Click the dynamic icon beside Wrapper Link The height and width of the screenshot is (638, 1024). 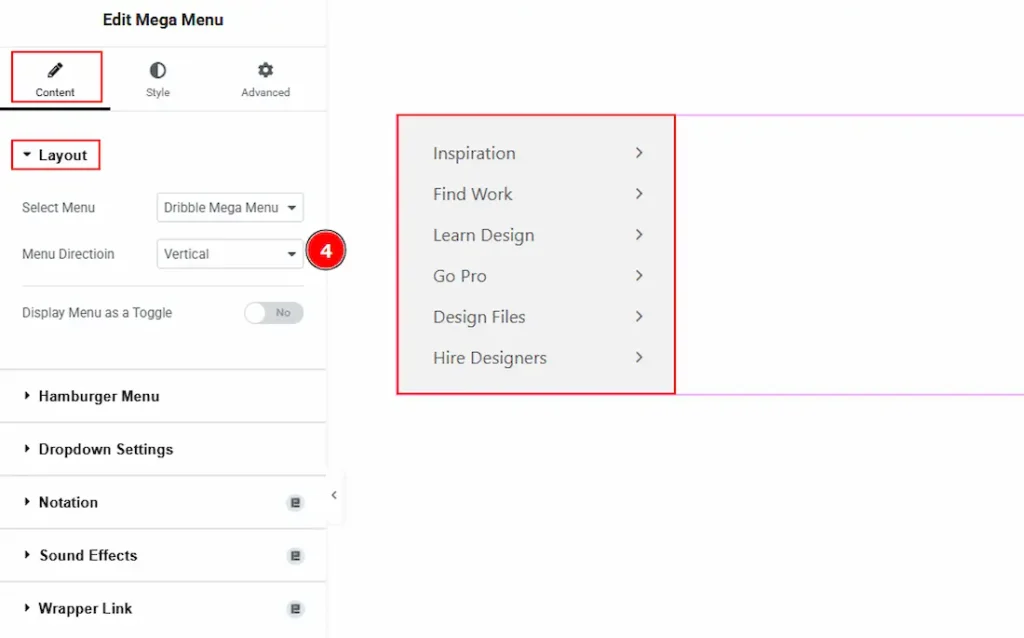(x=295, y=608)
